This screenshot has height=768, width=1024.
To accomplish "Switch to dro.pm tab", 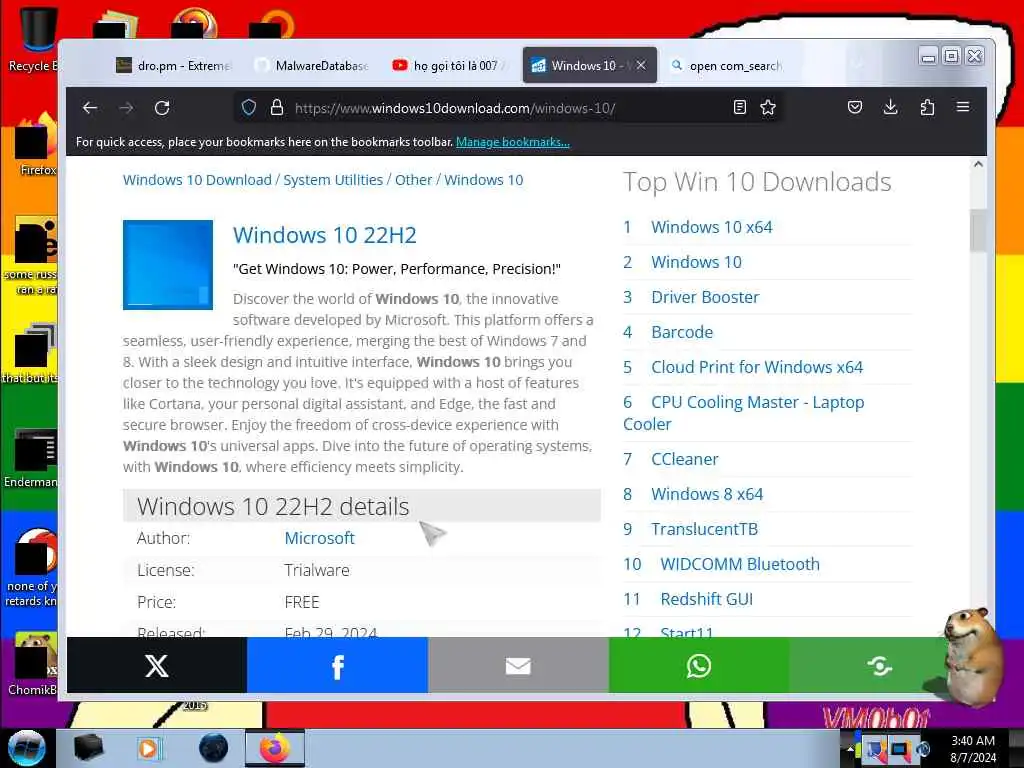I will 173,65.
